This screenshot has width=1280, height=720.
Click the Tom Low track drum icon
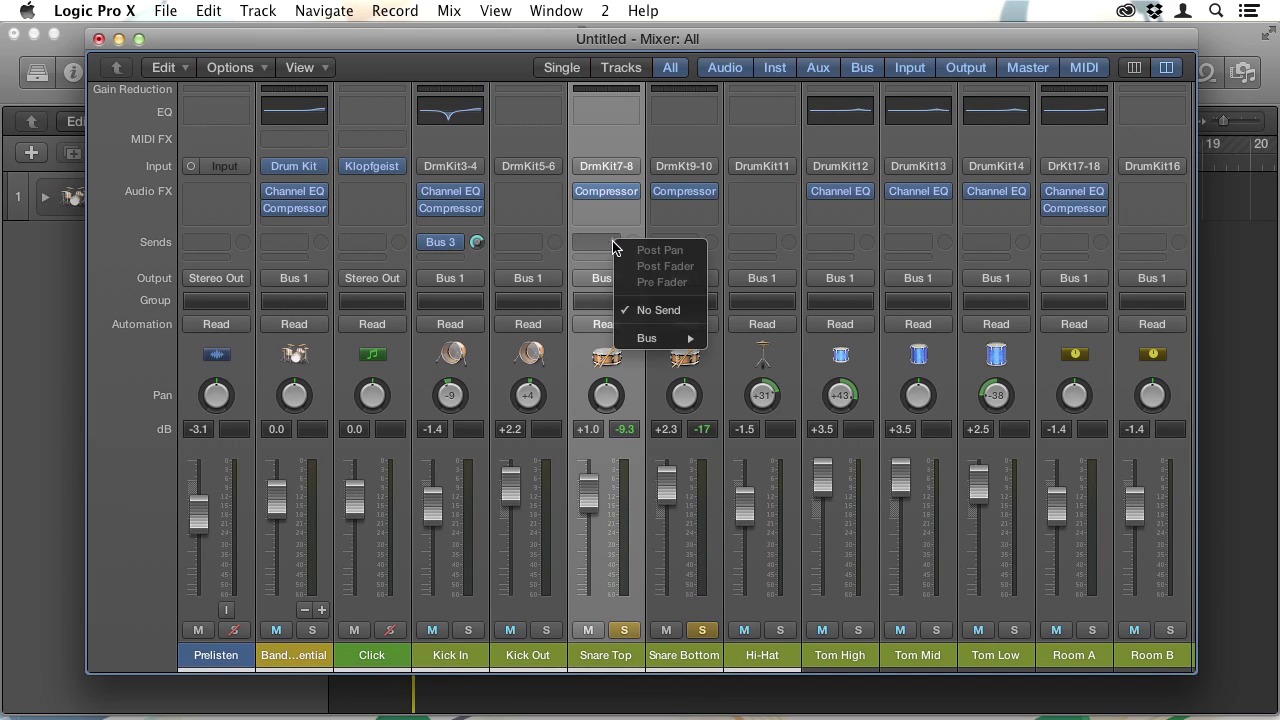[996, 355]
